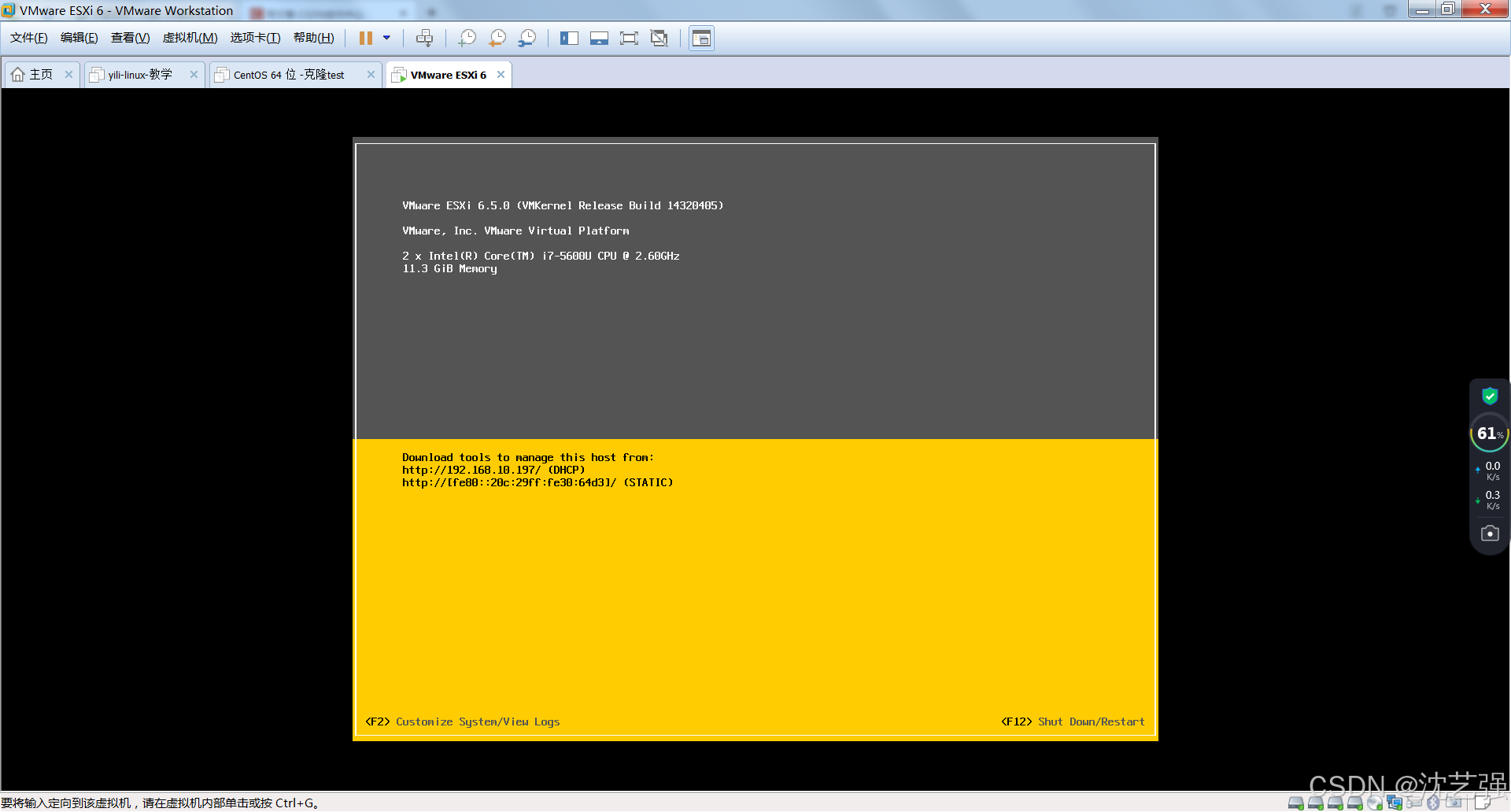Viewport: 1511px width, 812px height.
Task: Click the ESXi 6.5.0 build version line
Action: [563, 205]
